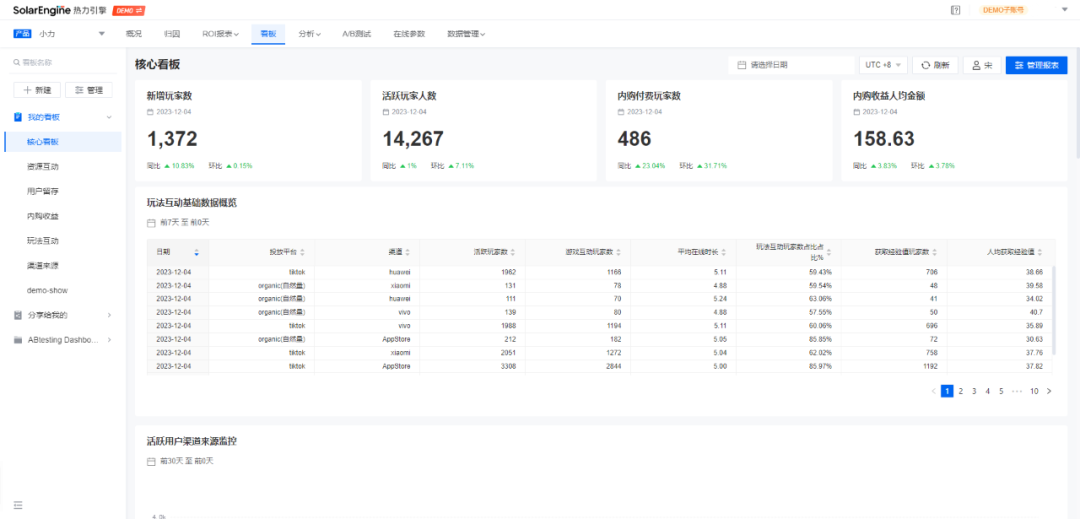Go to next table page arrow
The width and height of the screenshot is (1080, 519).
(1049, 391)
